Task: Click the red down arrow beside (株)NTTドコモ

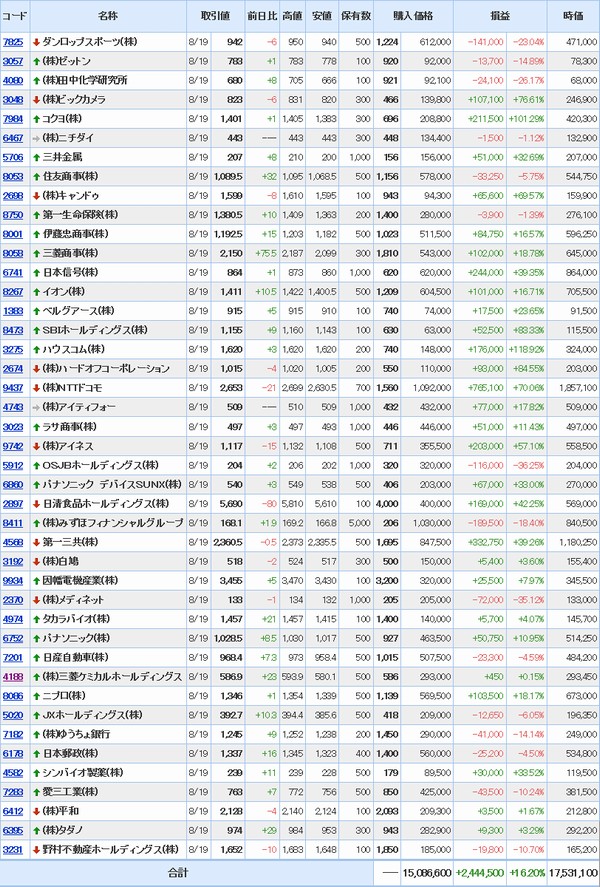Action: pyautogui.click(x=37, y=388)
